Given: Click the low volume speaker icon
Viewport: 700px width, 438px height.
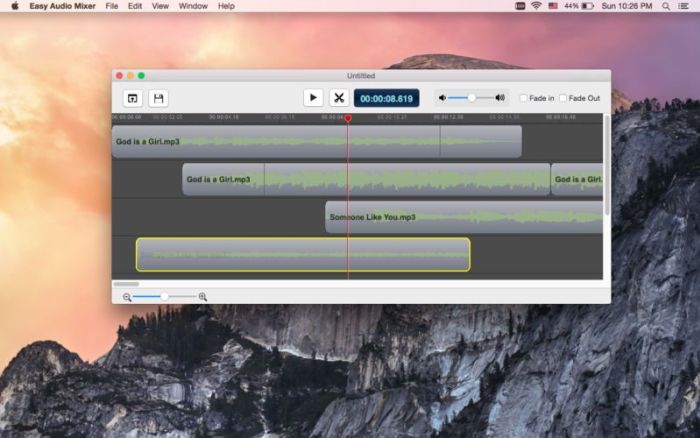Looking at the screenshot, I should click(442, 98).
